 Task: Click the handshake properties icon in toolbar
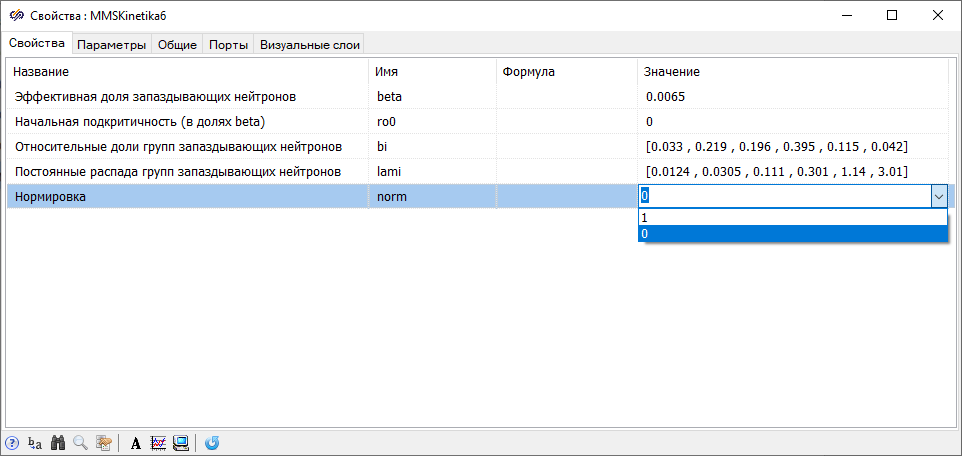103,443
